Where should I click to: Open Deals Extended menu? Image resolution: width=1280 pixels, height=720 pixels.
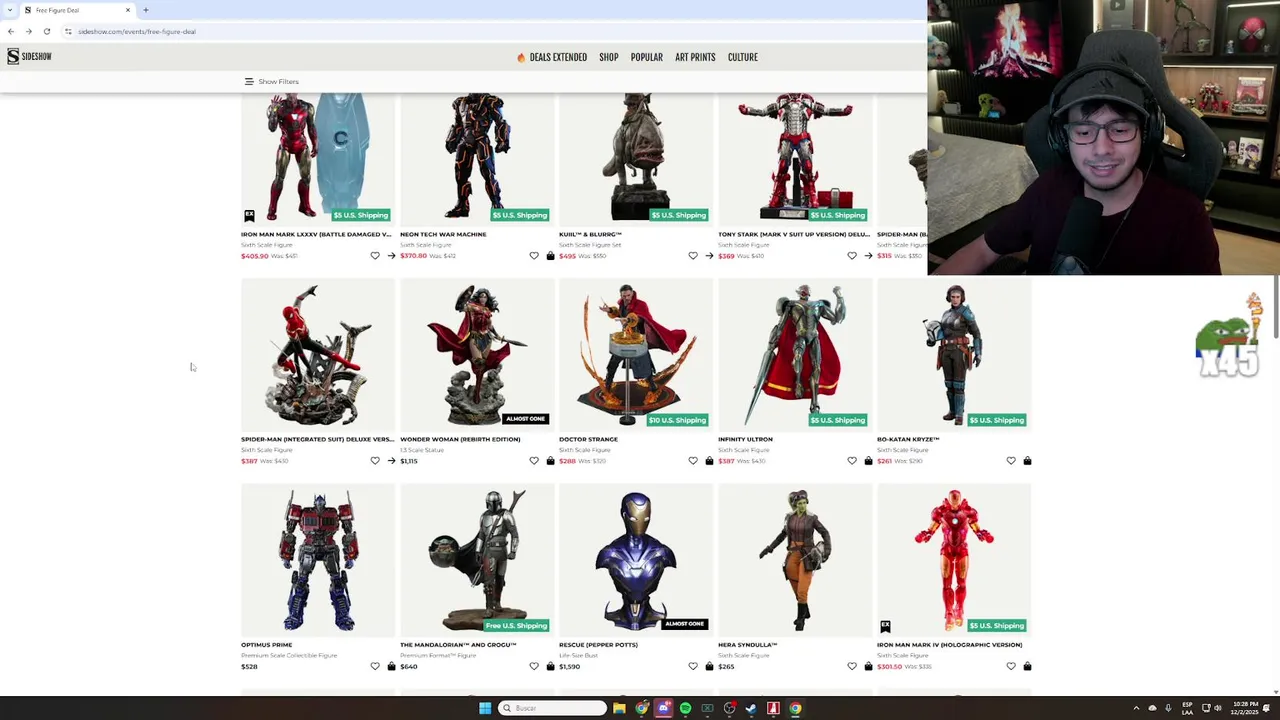(x=558, y=57)
